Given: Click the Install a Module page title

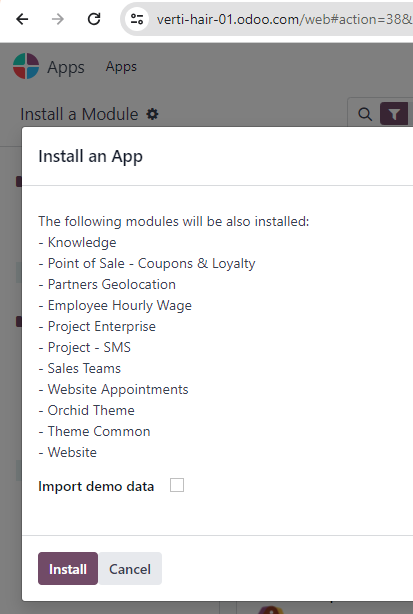Looking at the screenshot, I should click(79, 114).
